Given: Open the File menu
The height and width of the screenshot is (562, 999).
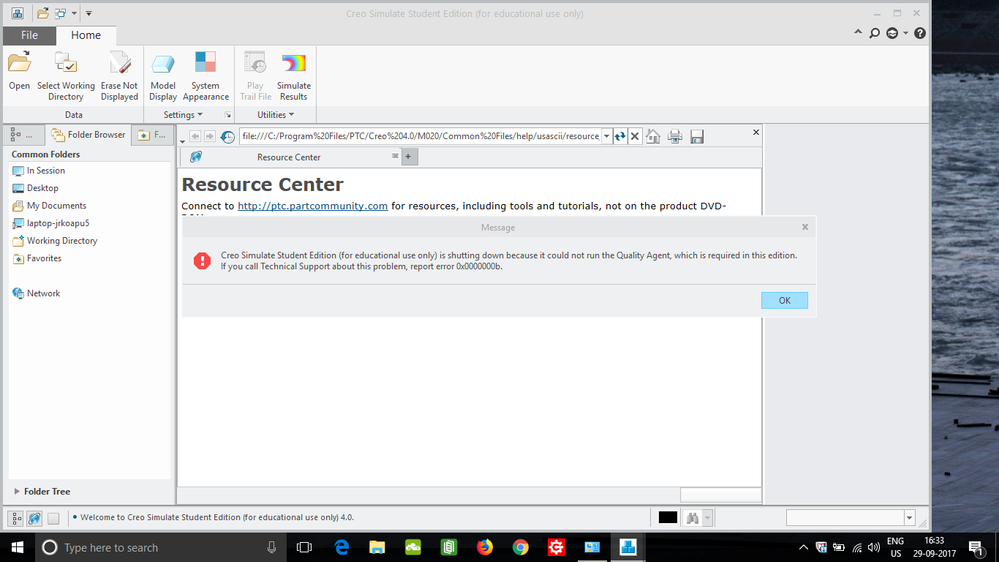Looking at the screenshot, I should point(29,35).
